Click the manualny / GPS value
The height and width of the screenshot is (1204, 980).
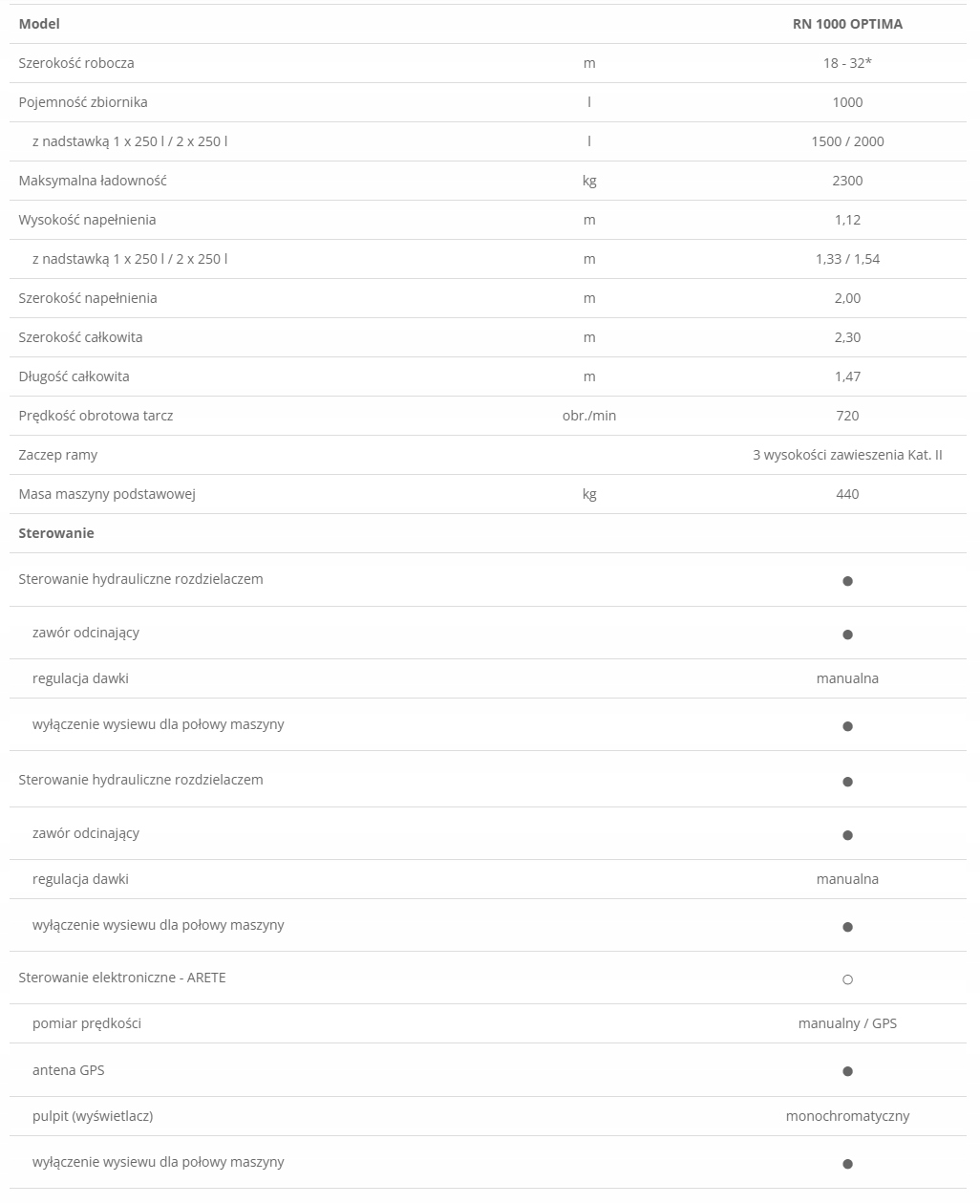pos(847,1023)
